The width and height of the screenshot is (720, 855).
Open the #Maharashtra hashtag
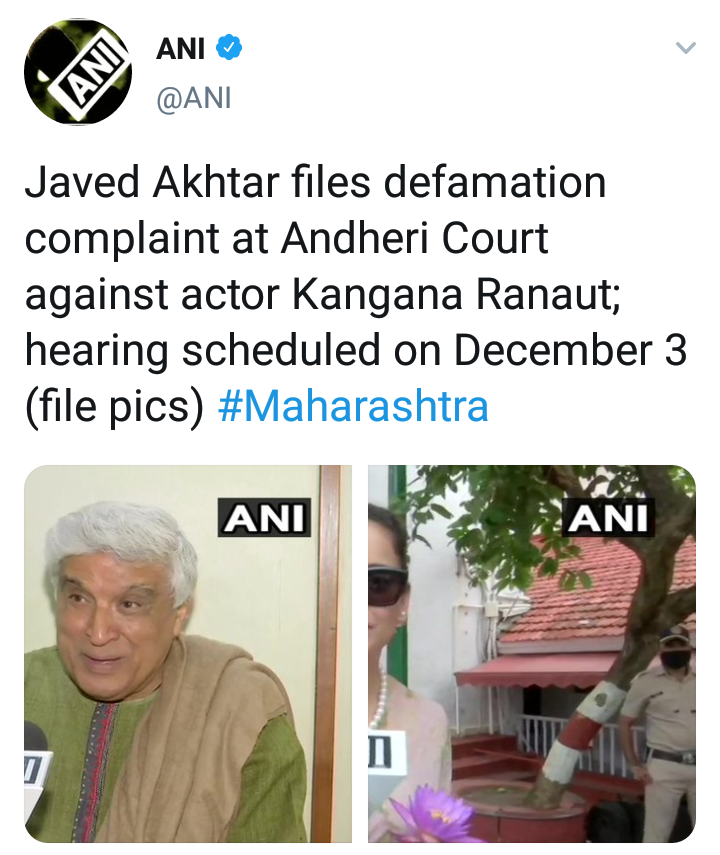coord(353,407)
